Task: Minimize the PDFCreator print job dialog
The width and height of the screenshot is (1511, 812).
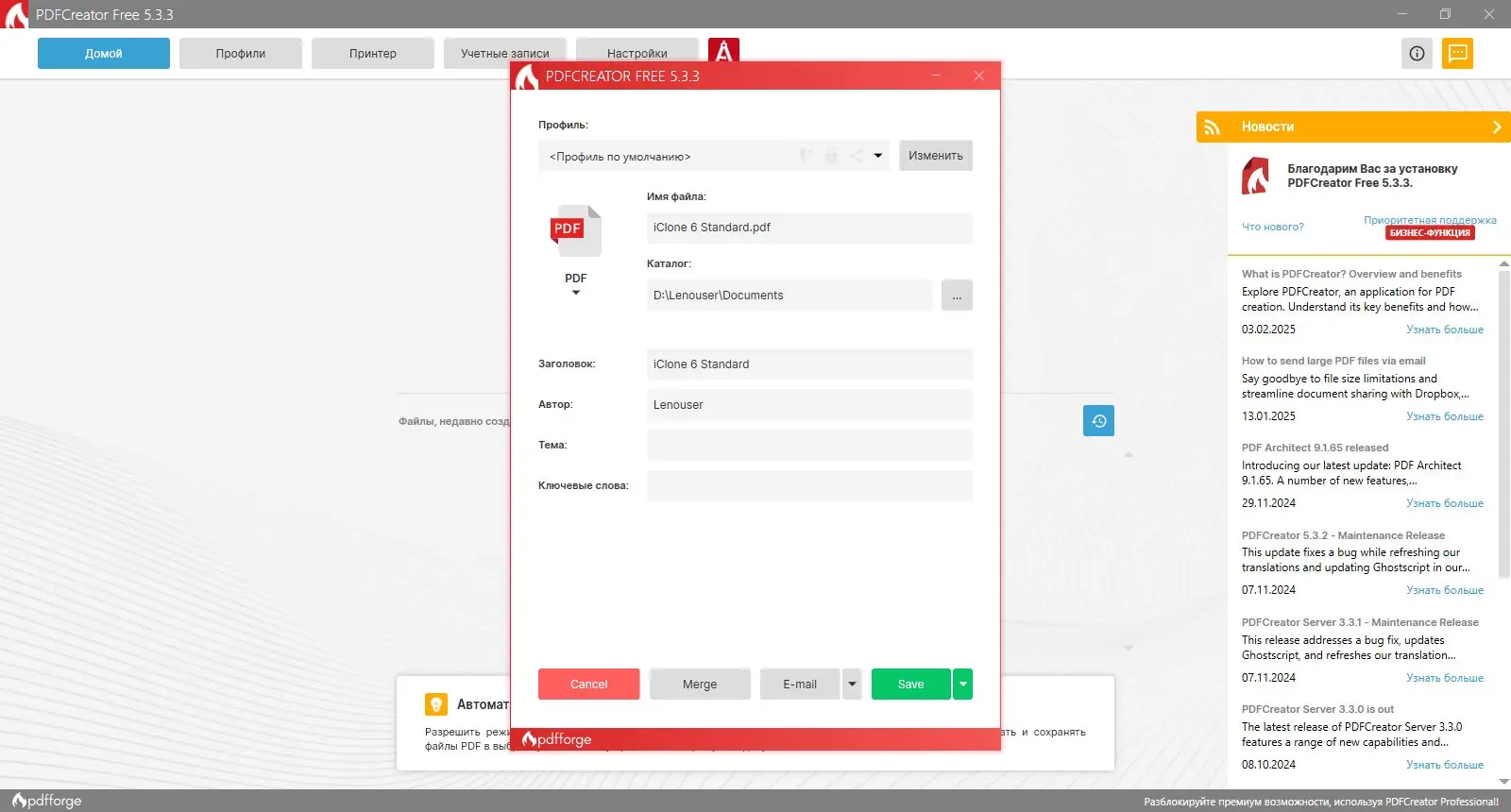Action: coord(936,76)
